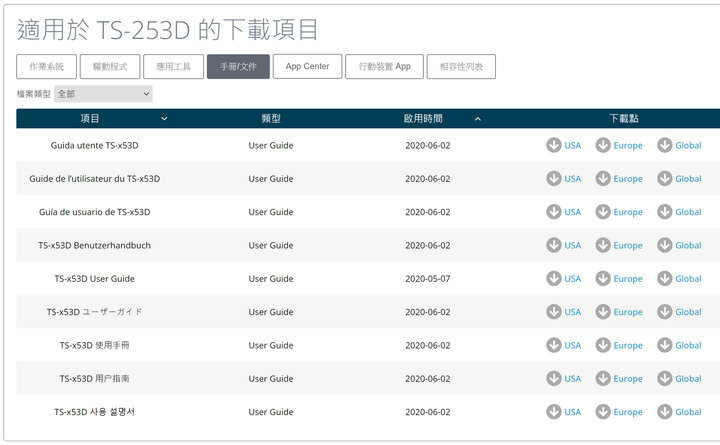Click the 下載點 column header

coord(624,118)
